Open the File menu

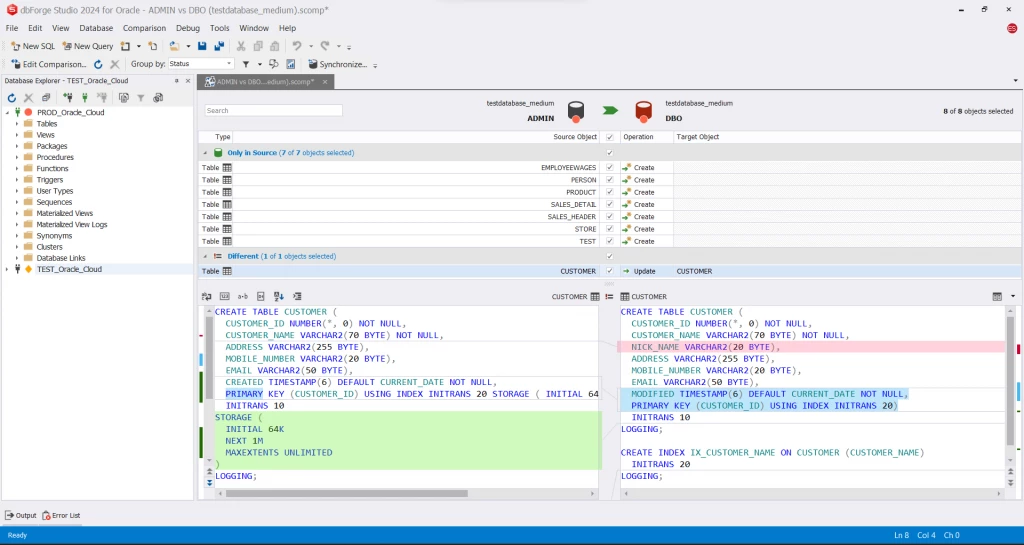click(12, 28)
